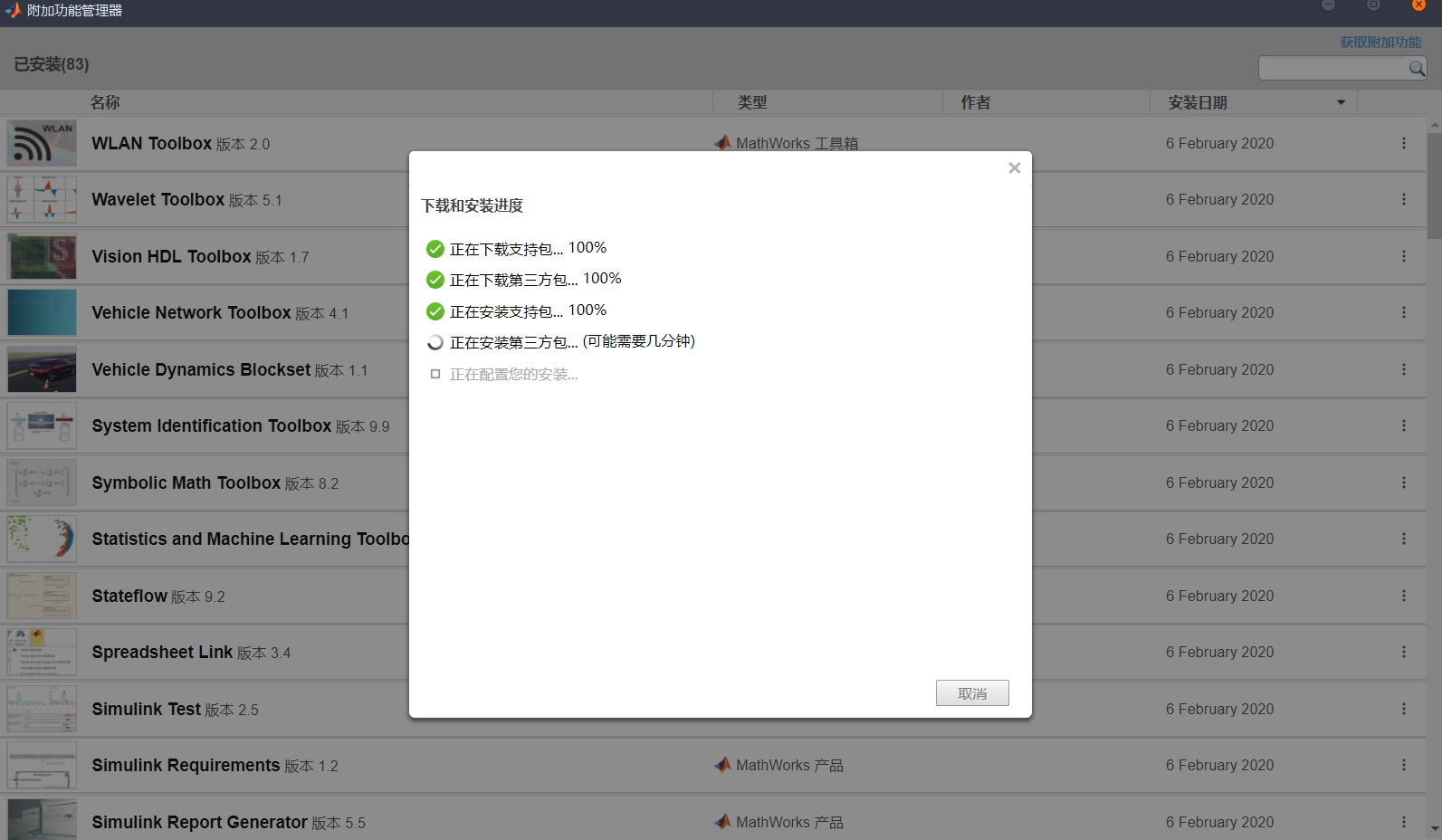Click the Vehicle Dynamics Blockset thumbnail
Viewport: 1442px width, 840px height.
point(42,370)
